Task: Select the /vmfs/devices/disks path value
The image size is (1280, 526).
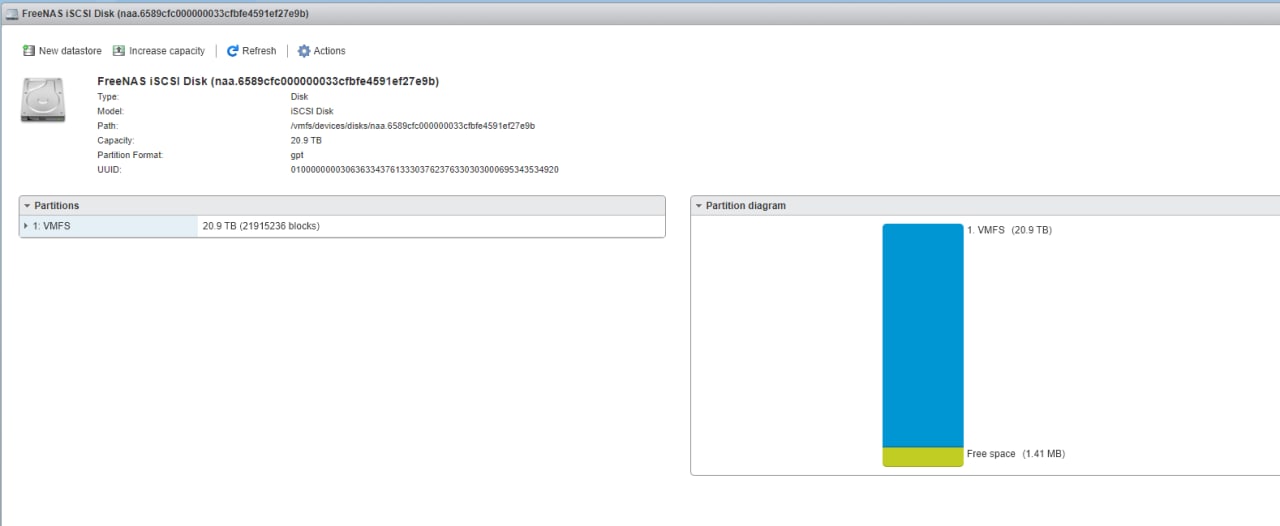Action: click(413, 126)
